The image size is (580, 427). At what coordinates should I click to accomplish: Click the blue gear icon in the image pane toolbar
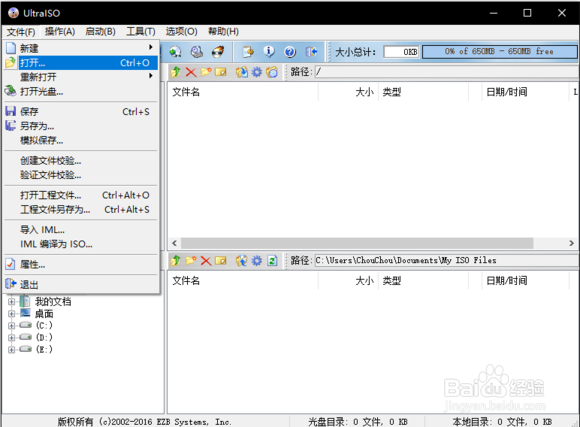tap(257, 72)
